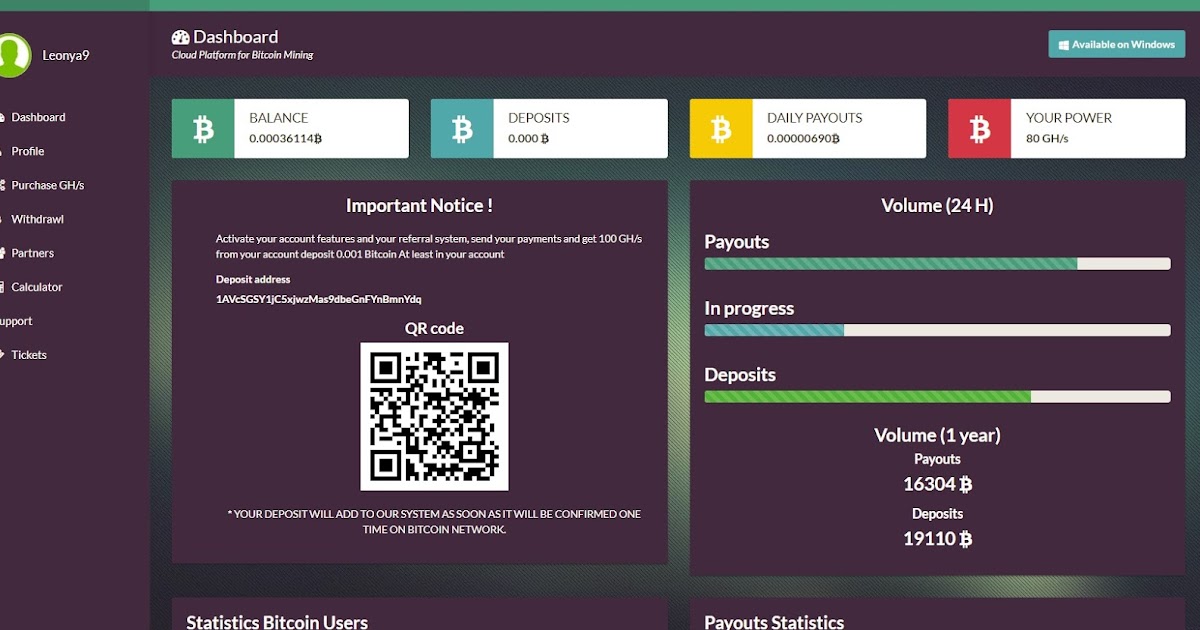Click the yellow Daily Payouts Bitcoin icon
Viewport: 1200px width, 630px height.
tap(721, 128)
